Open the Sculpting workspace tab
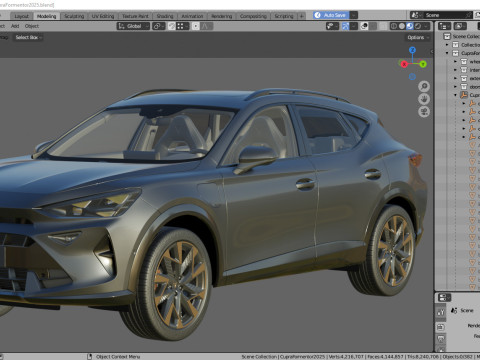The height and width of the screenshot is (360, 480). (74, 16)
